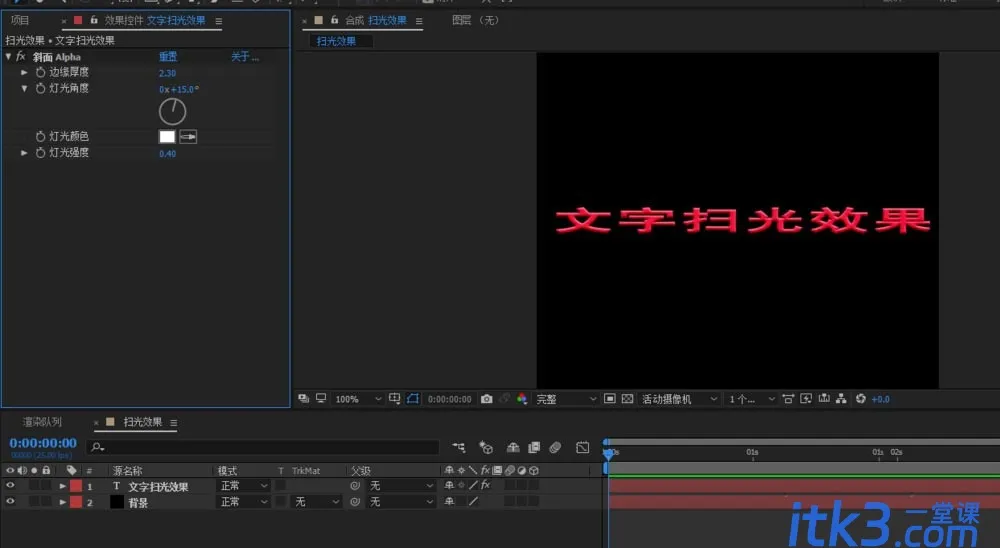Open mode dropdown for 文字扫光效果 layer
Screen dimensions: 1000x548
pos(244,486)
